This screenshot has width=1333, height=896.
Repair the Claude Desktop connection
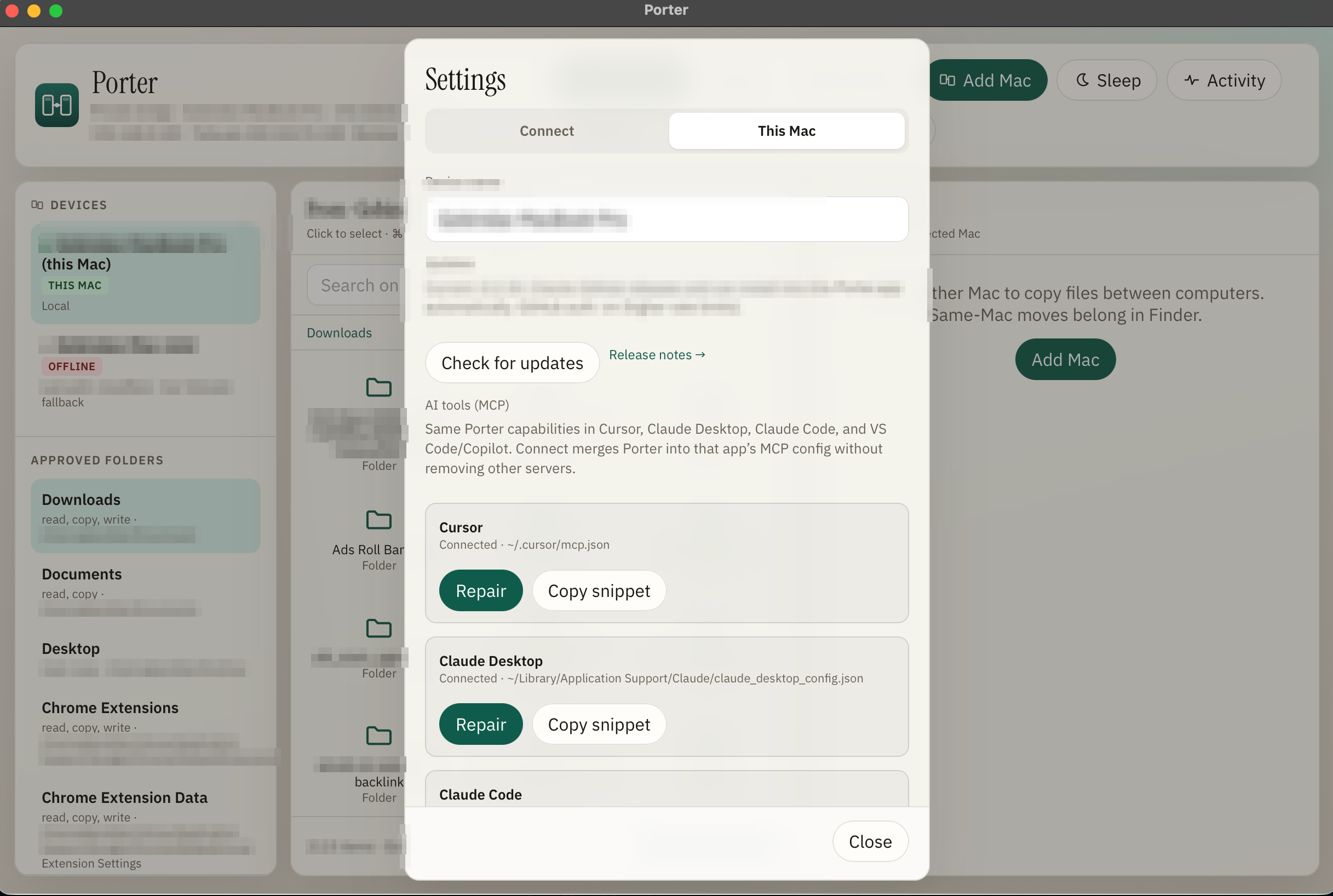tap(480, 724)
